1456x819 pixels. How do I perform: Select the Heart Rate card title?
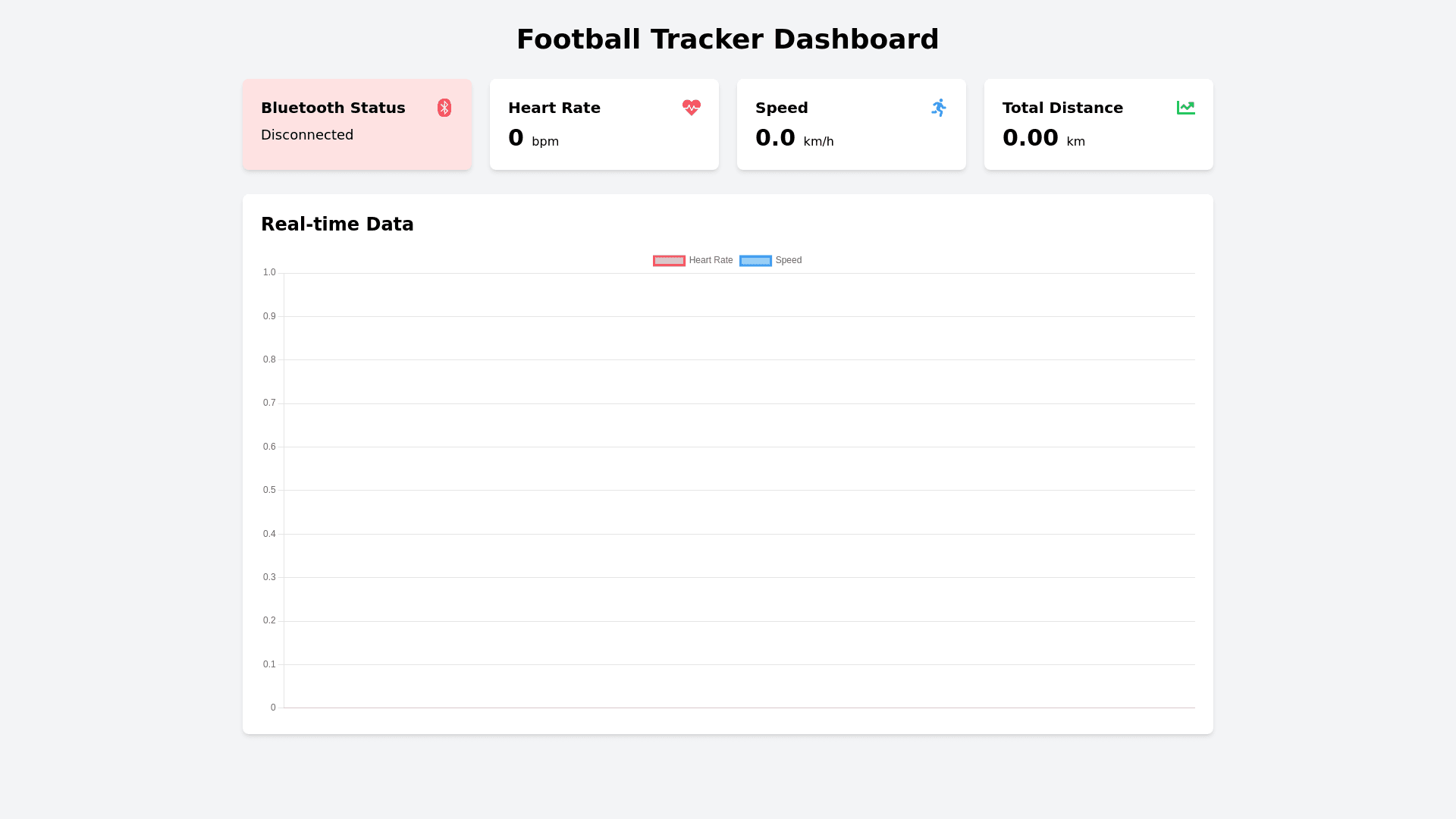[x=554, y=108]
